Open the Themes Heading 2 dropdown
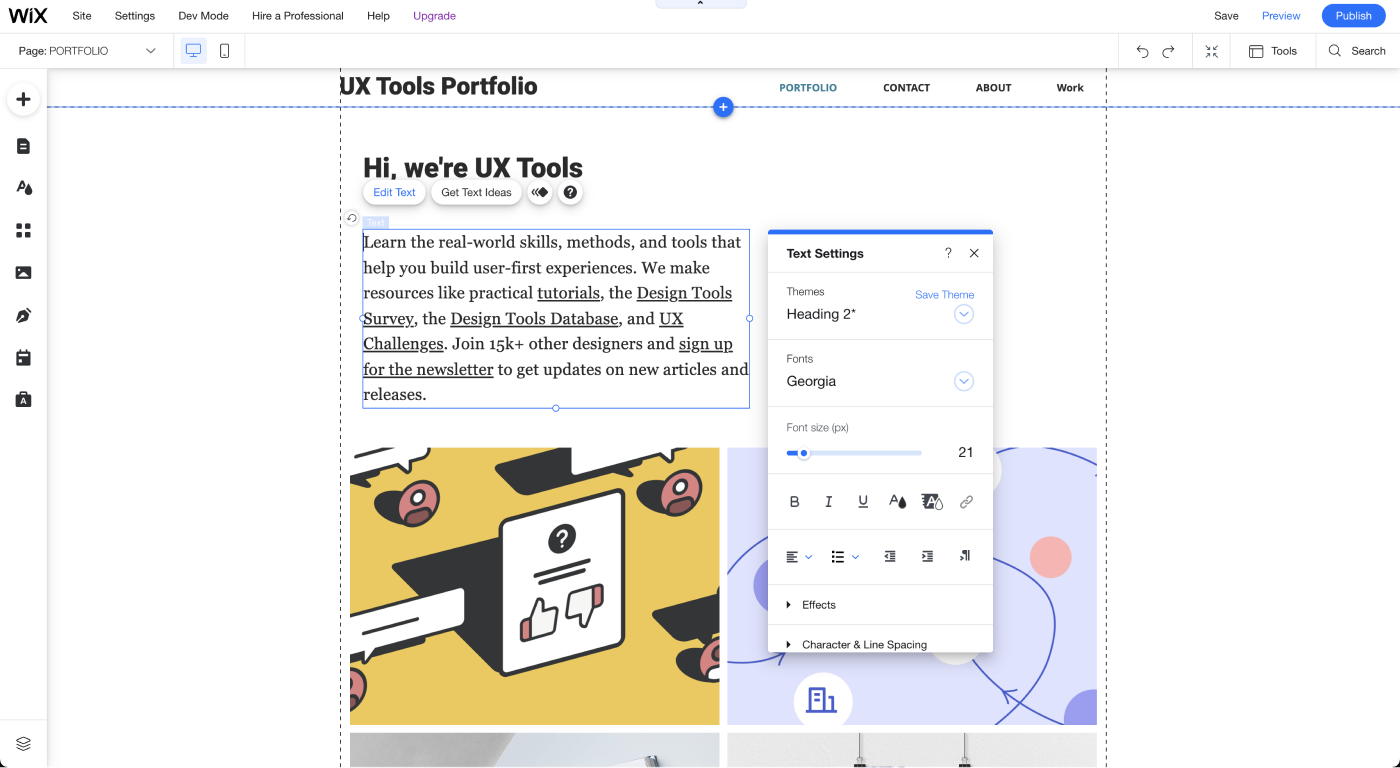 point(964,314)
